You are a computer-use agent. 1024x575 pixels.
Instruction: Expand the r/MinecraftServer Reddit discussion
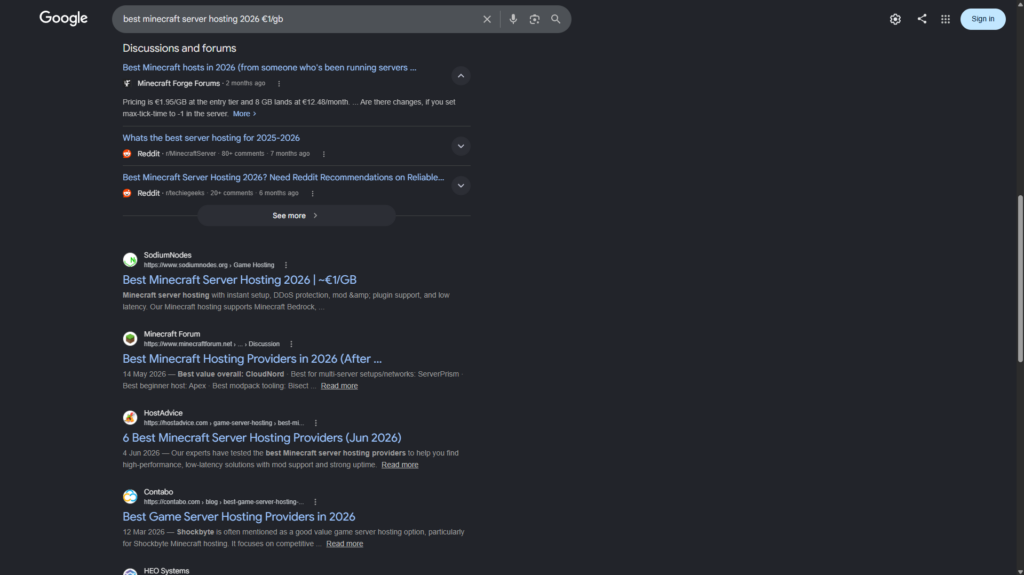click(460, 146)
